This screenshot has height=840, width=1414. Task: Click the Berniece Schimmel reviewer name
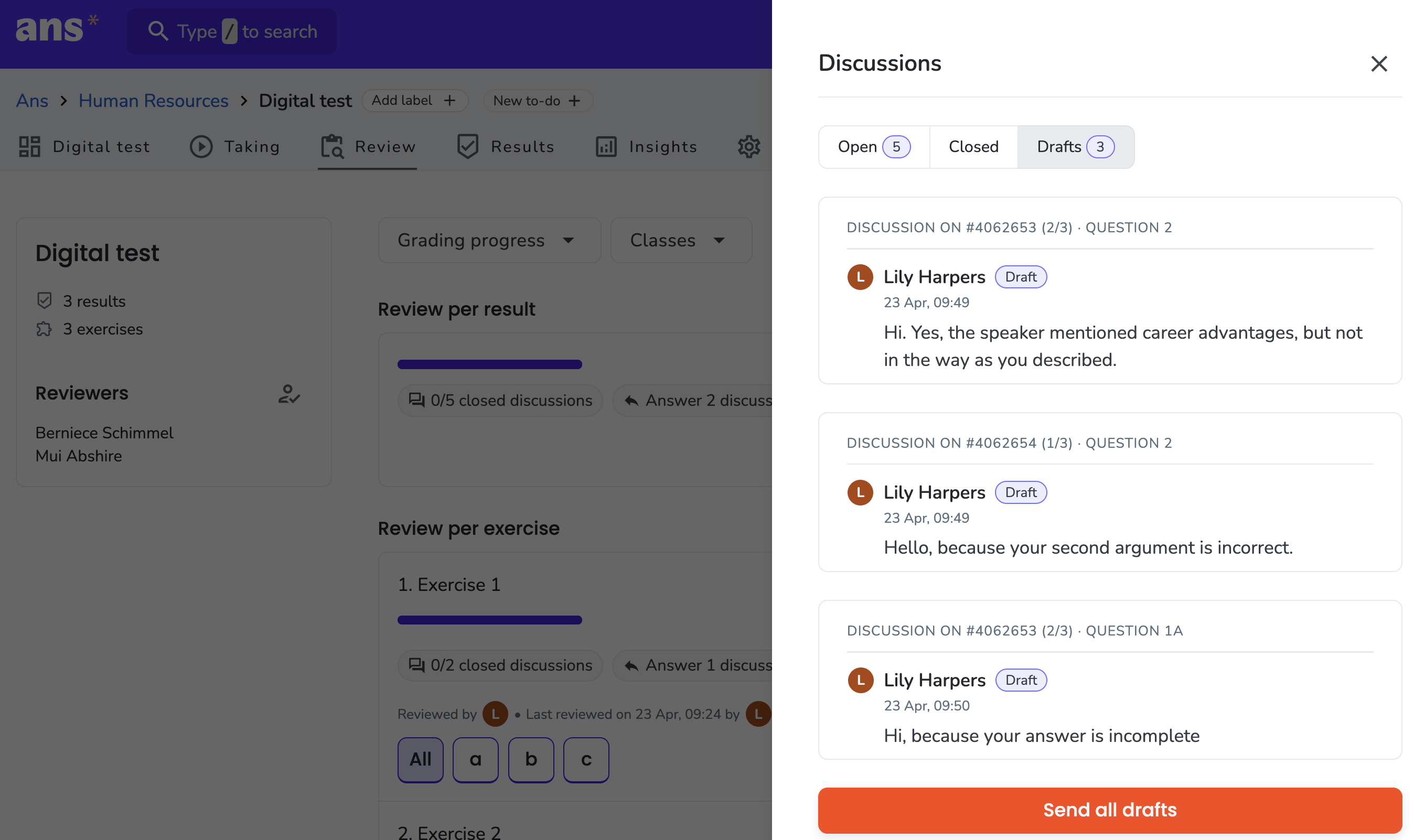(104, 433)
